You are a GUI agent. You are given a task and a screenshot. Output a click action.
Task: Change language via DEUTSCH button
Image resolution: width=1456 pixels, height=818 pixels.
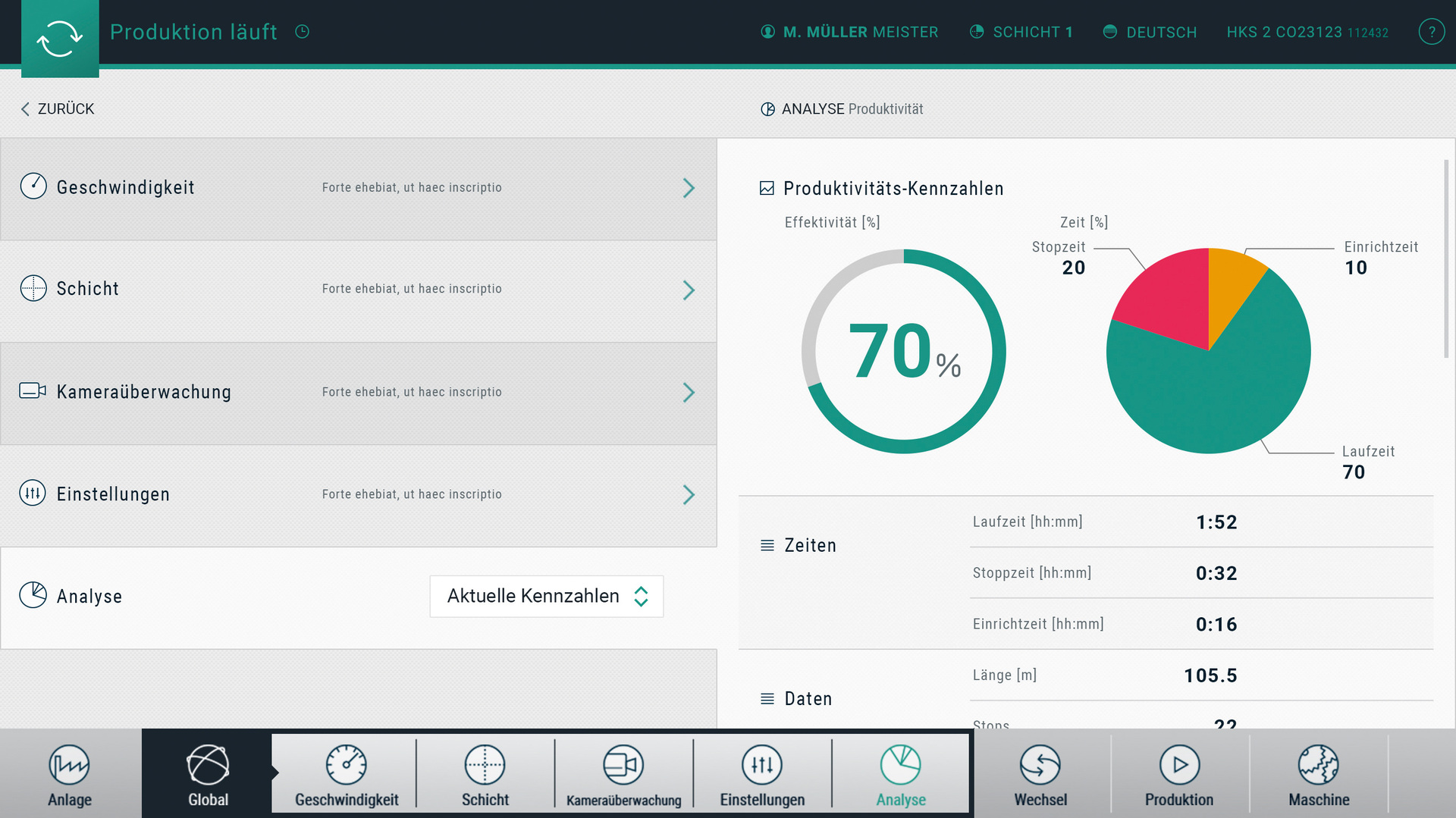(x=1150, y=32)
